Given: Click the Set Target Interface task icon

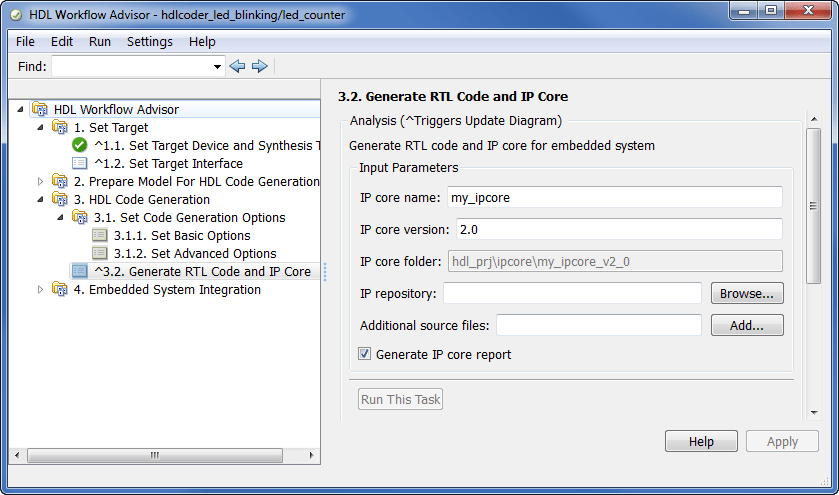Looking at the screenshot, I should pyautogui.click(x=80, y=163).
